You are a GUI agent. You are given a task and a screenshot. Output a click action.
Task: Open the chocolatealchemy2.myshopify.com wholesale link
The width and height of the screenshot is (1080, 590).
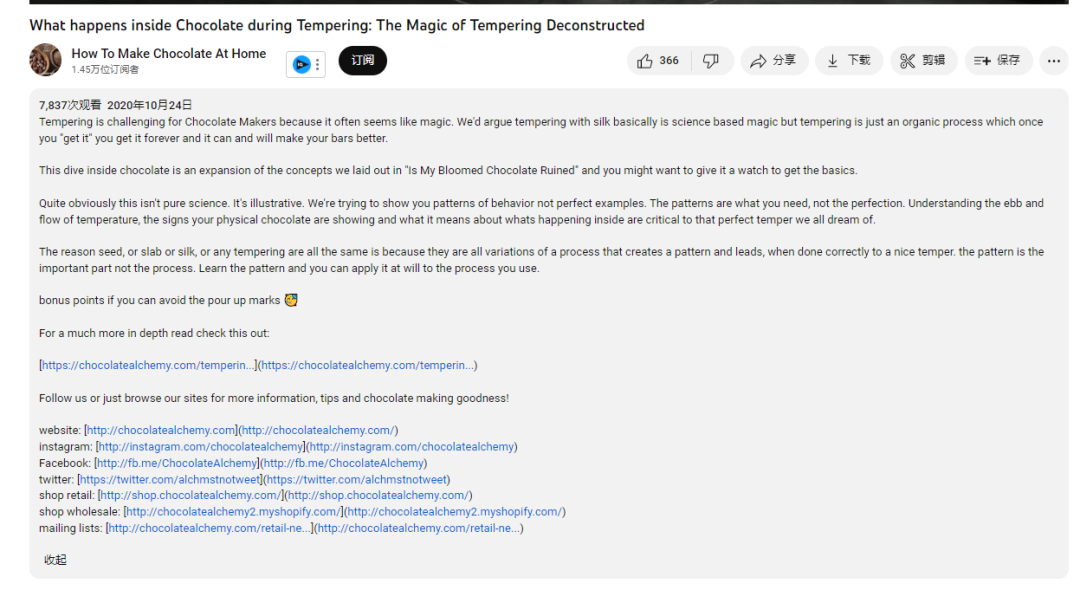click(233, 512)
